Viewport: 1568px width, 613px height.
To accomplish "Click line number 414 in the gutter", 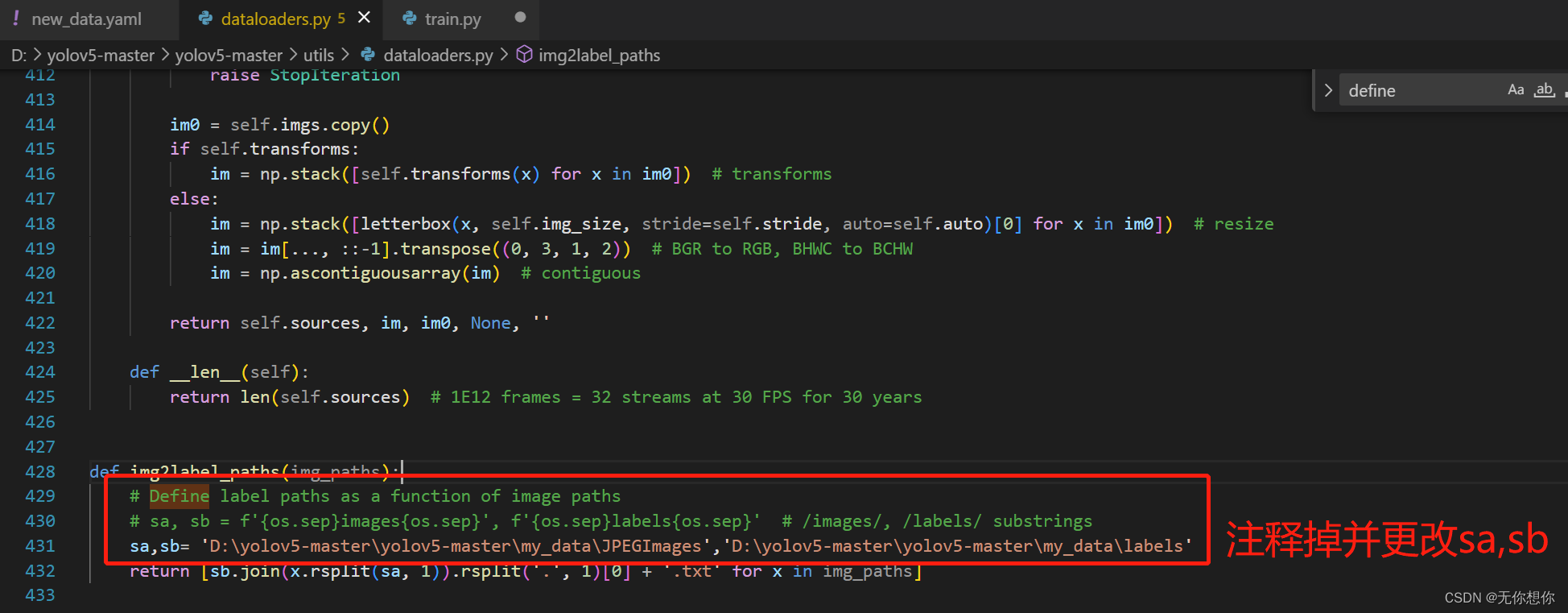I will tap(40, 125).
